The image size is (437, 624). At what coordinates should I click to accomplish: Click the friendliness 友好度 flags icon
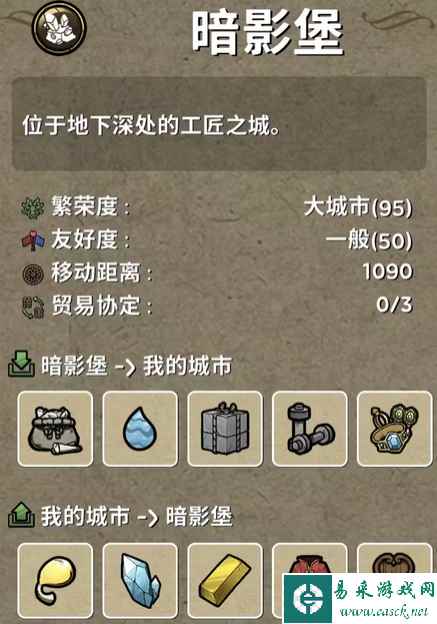(x=33, y=240)
